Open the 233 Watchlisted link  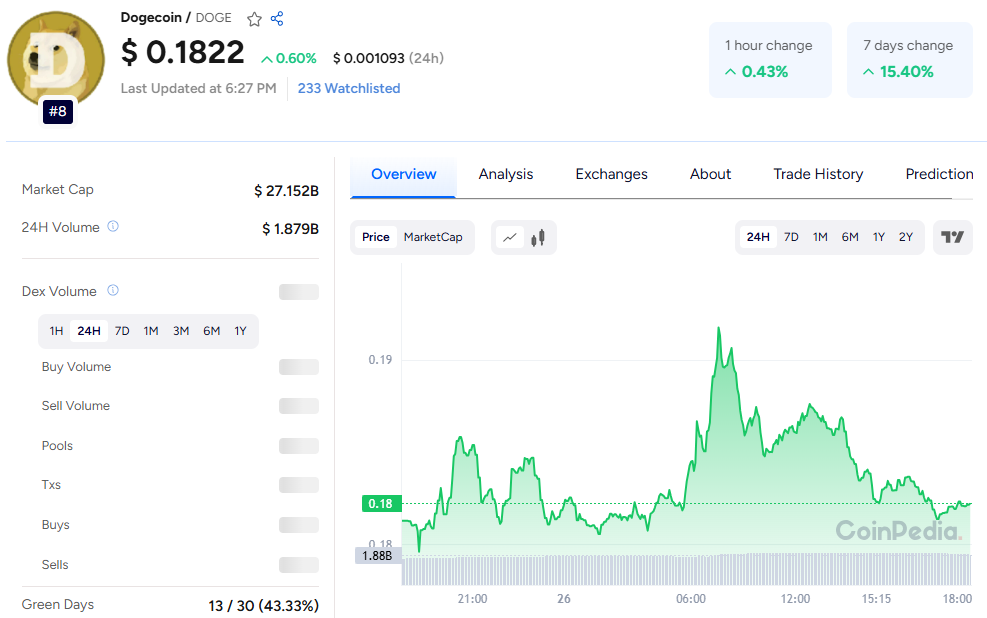[x=349, y=88]
